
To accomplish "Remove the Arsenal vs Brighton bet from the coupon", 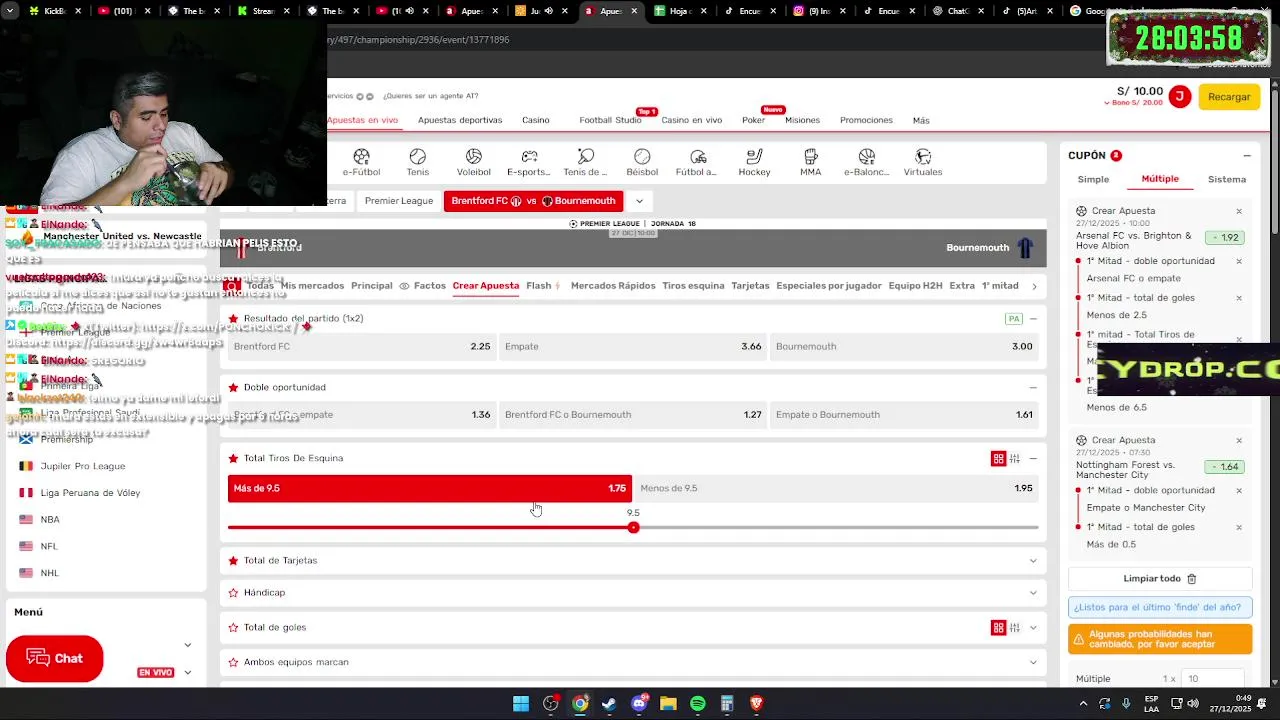I will coord(1239,211).
